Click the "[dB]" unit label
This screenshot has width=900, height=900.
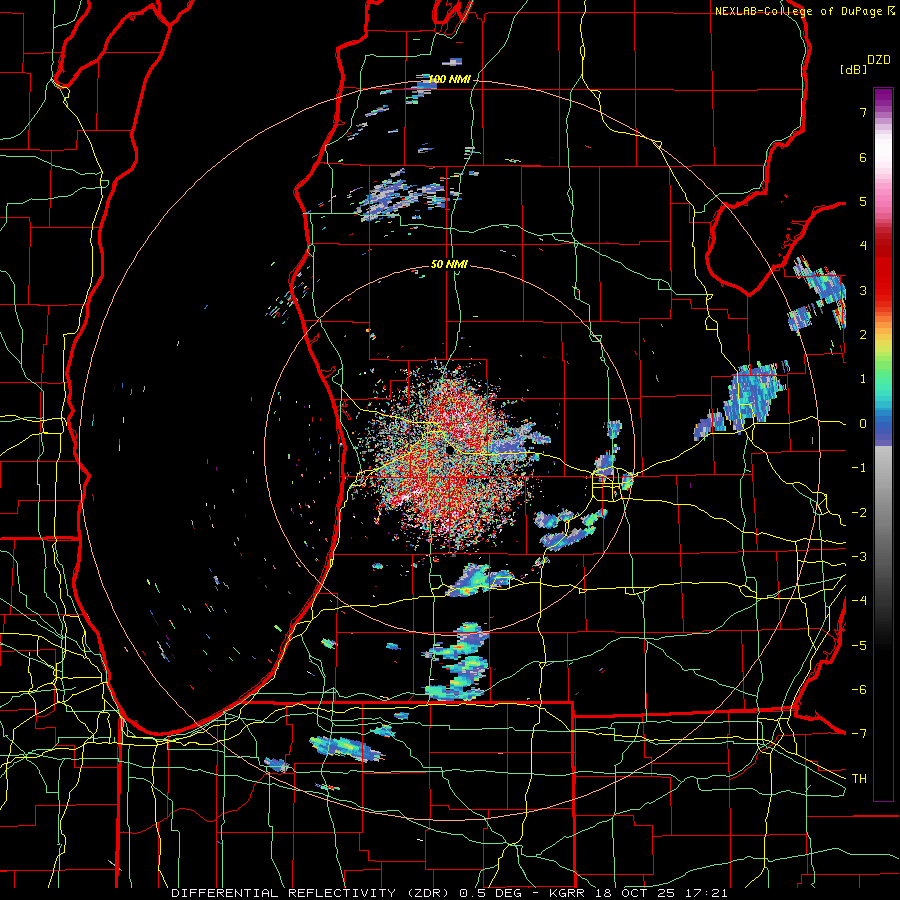point(853,69)
